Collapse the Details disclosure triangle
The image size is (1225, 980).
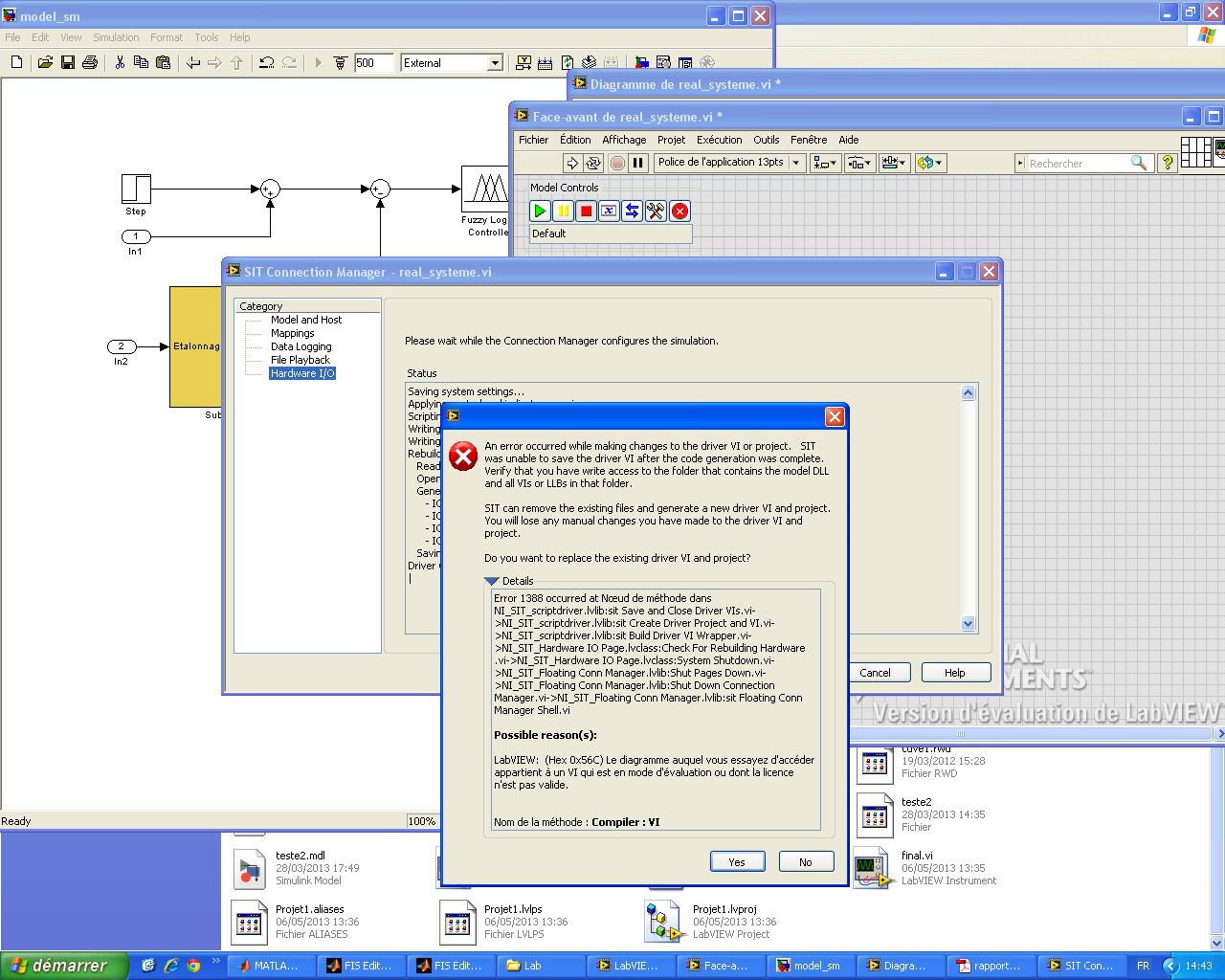tap(492, 581)
